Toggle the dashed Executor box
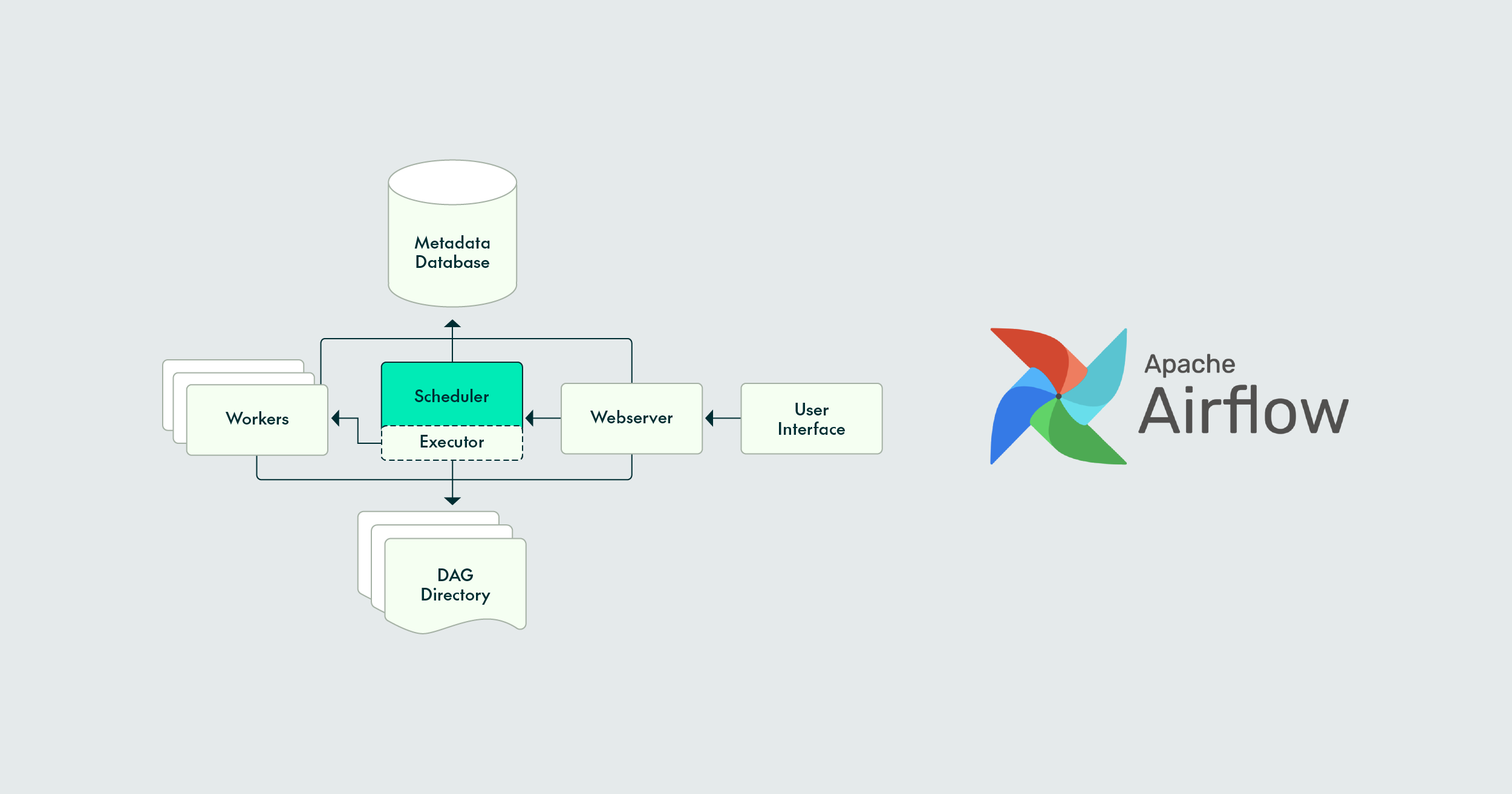Image resolution: width=1512 pixels, height=794 pixels. click(451, 442)
